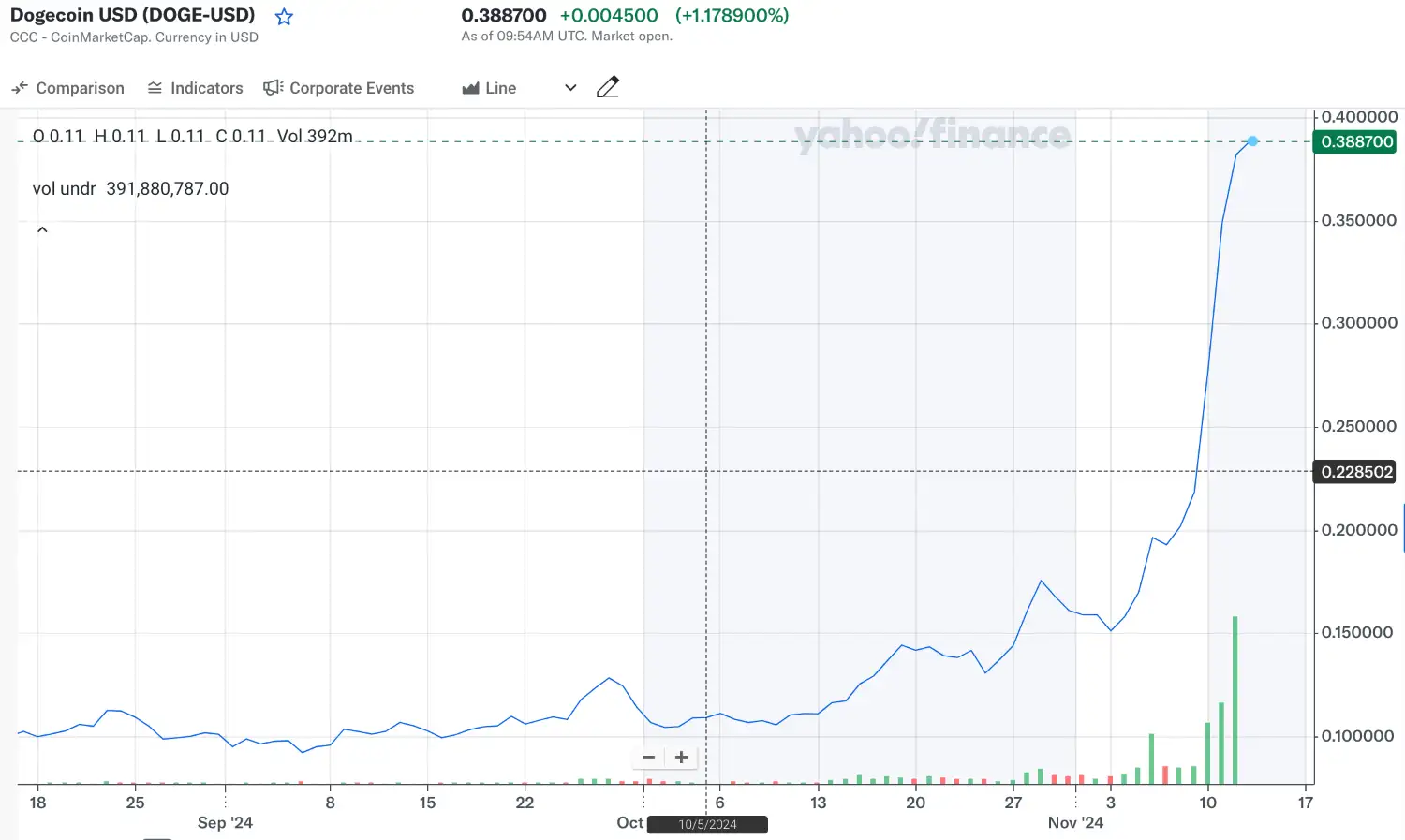Image resolution: width=1405 pixels, height=840 pixels.
Task: Click the 0.250000 price axis label
Action: [1359, 426]
